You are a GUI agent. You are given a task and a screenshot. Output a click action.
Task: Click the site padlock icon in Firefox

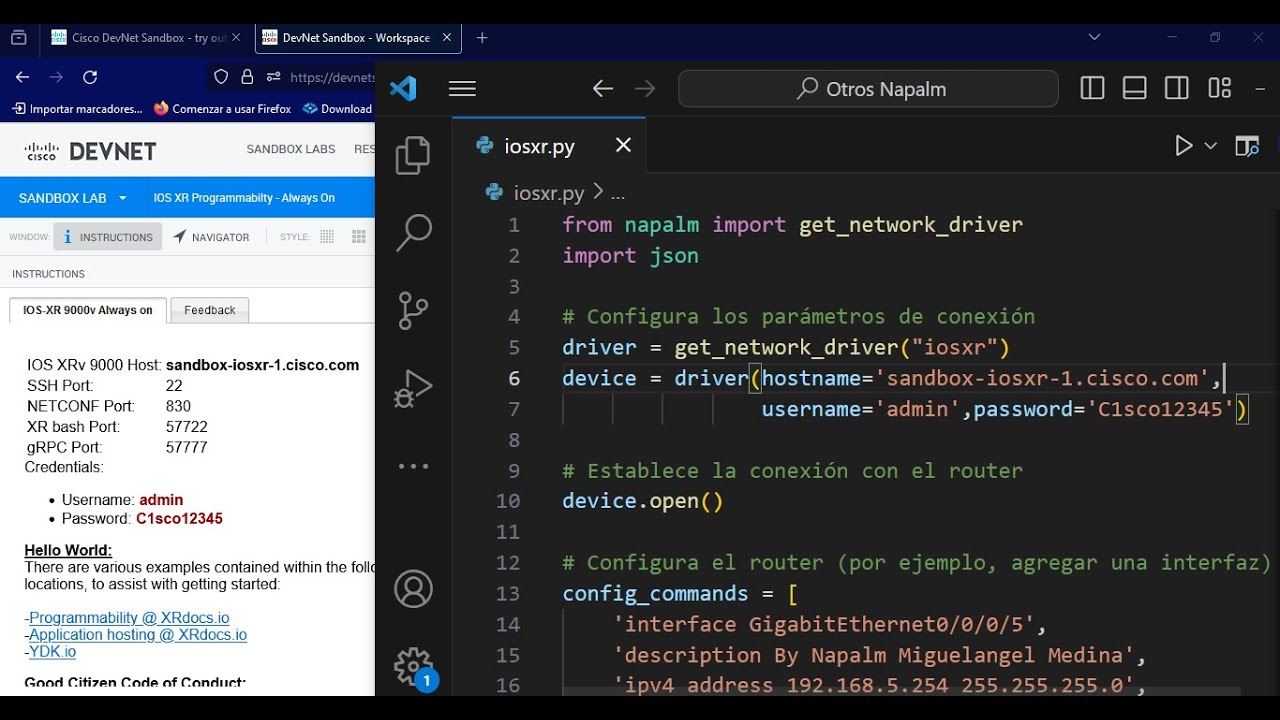pyautogui.click(x=248, y=77)
